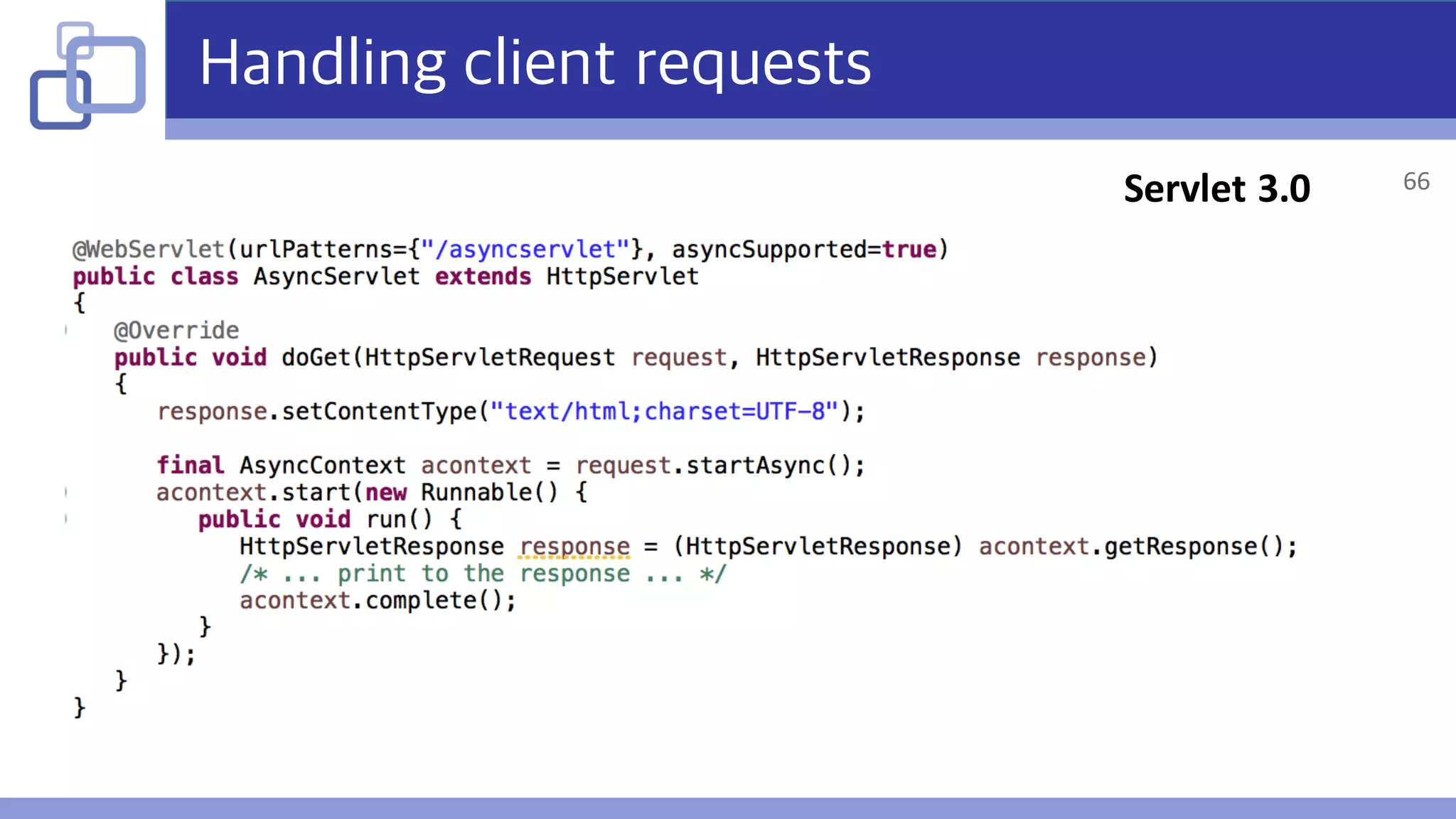Screen dimensions: 1456x819
Task: Click the 'Servlet 3.0' heading
Action: coord(1216,189)
